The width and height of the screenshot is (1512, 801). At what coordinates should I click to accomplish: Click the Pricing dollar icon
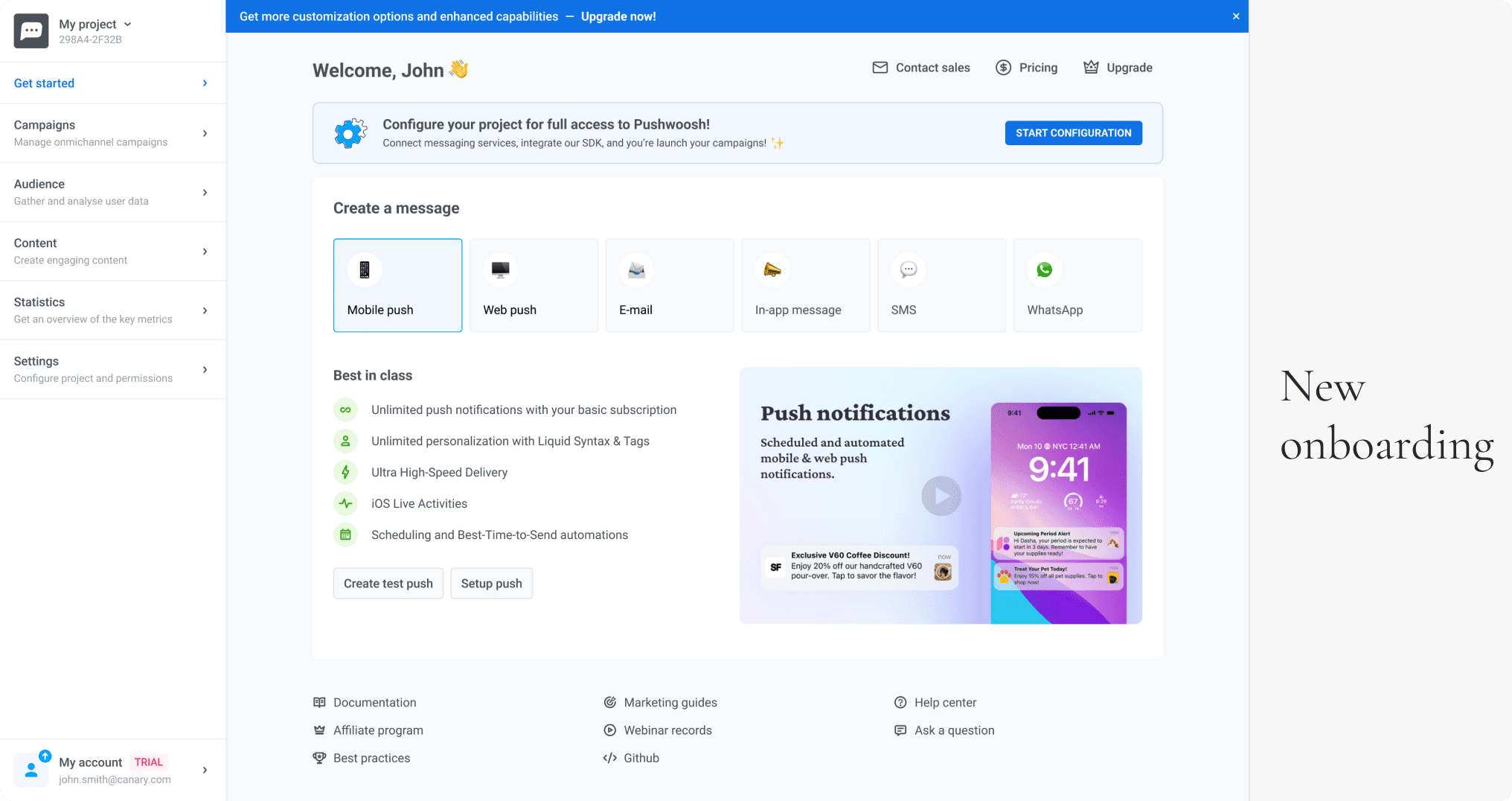tap(1004, 68)
